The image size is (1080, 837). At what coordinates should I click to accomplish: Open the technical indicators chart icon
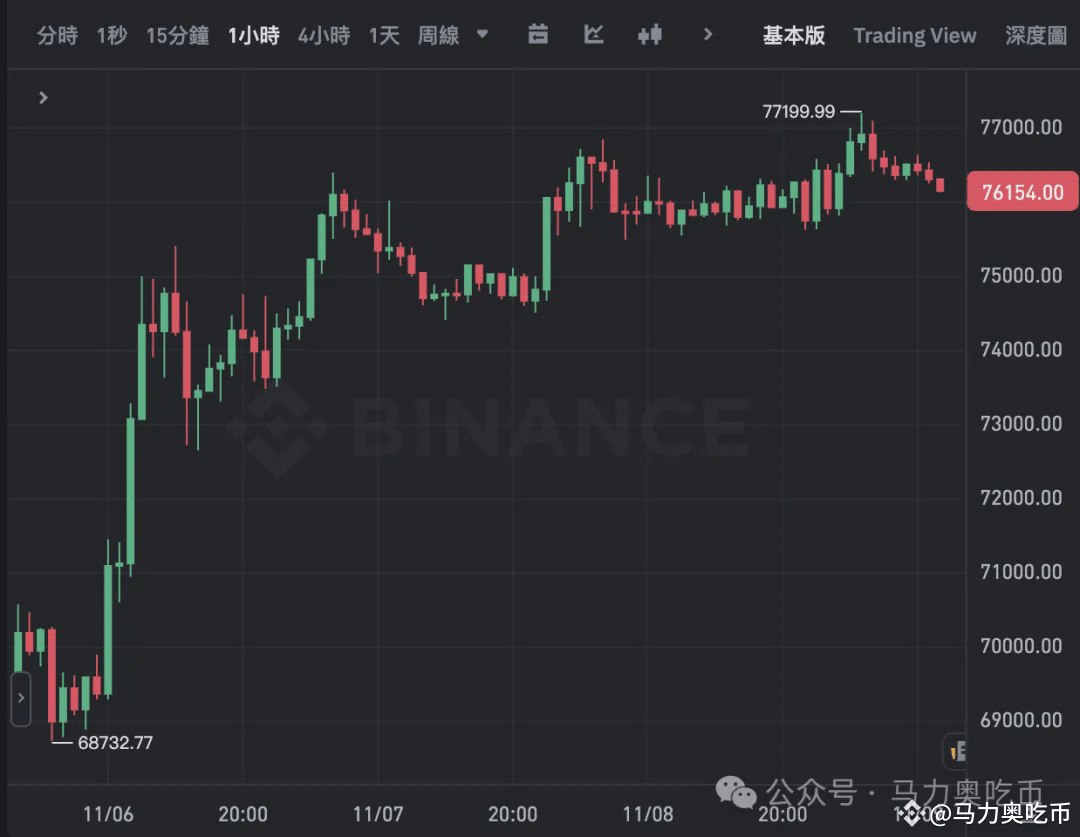594,35
